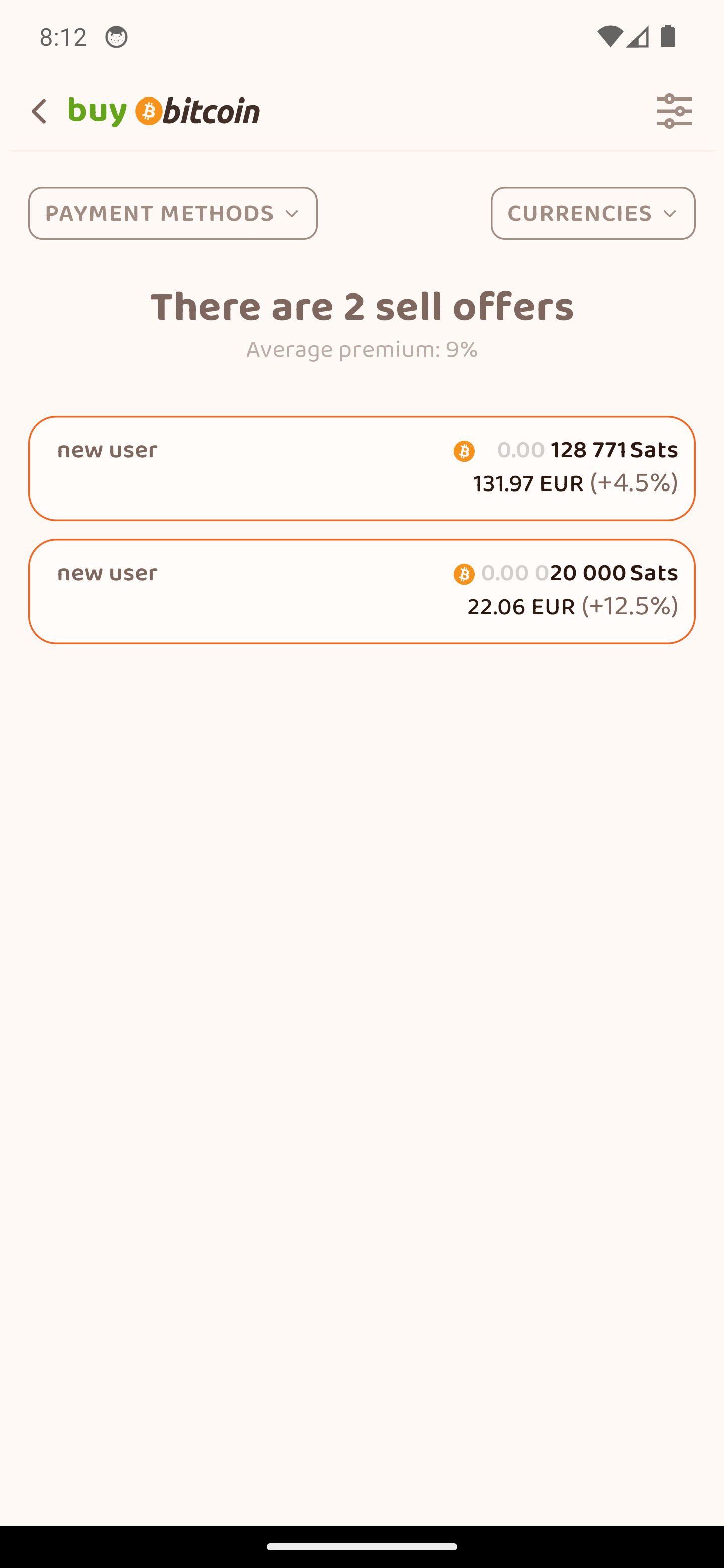Image resolution: width=724 pixels, height=1568 pixels.
Task: Click Bitcoin icon beside 128 771 Sats
Action: (464, 452)
